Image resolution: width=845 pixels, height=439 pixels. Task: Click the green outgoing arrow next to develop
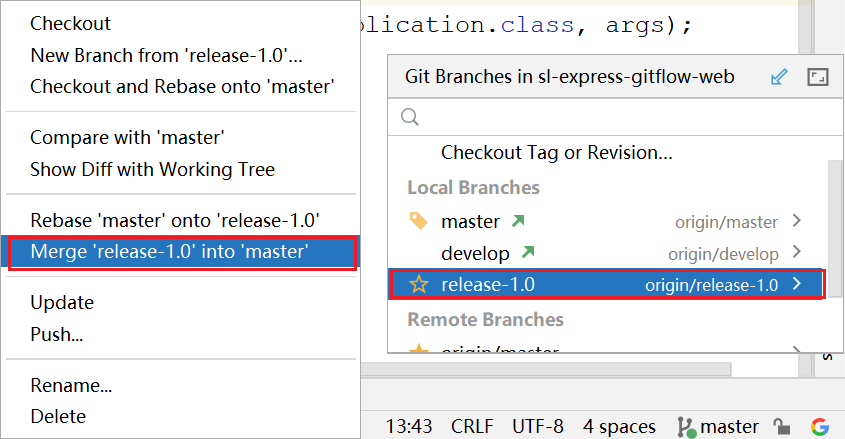[x=528, y=253]
